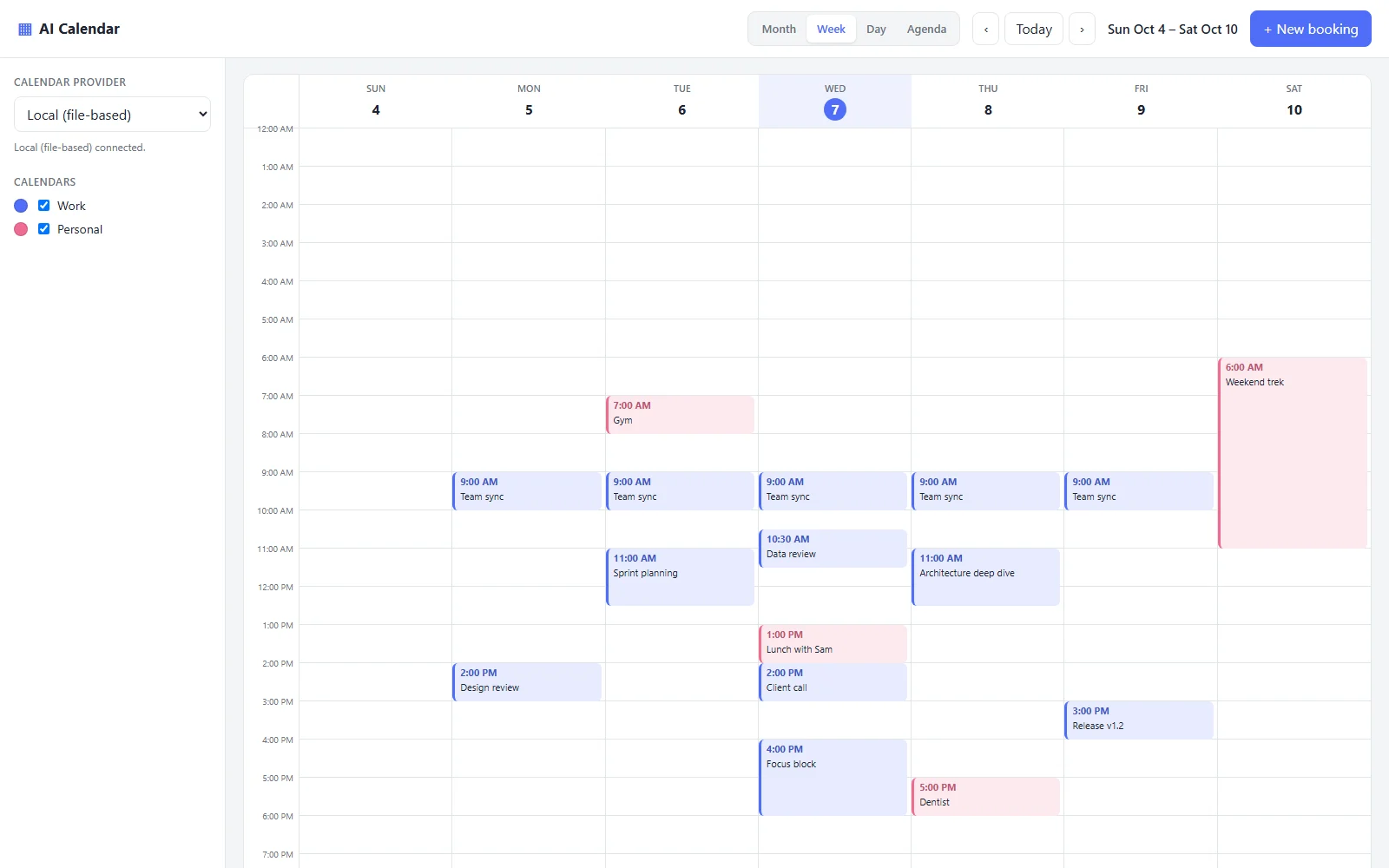Open the Weekend trek event
1389x868 pixels.
coord(1293,452)
